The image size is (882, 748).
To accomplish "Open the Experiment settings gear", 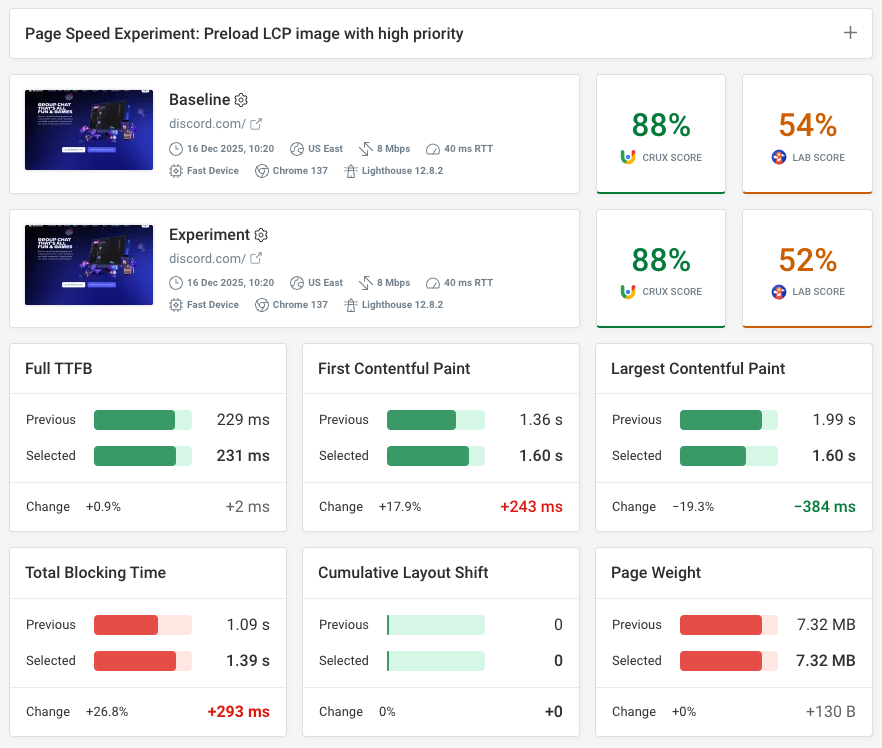I will click(x=261, y=235).
